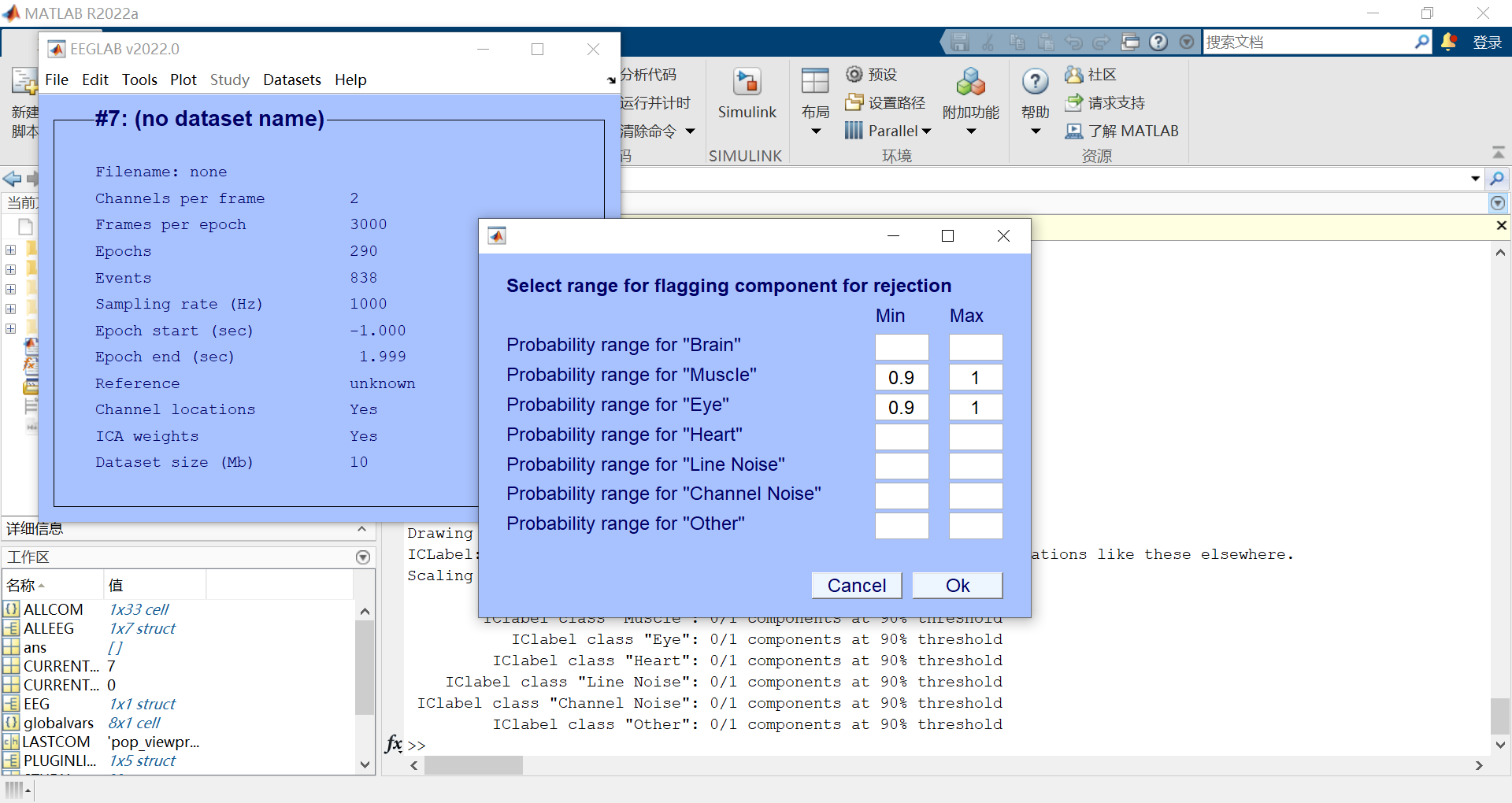Select the ALLEEG variable in Workspace
The height and width of the screenshot is (803, 1512).
(x=49, y=628)
